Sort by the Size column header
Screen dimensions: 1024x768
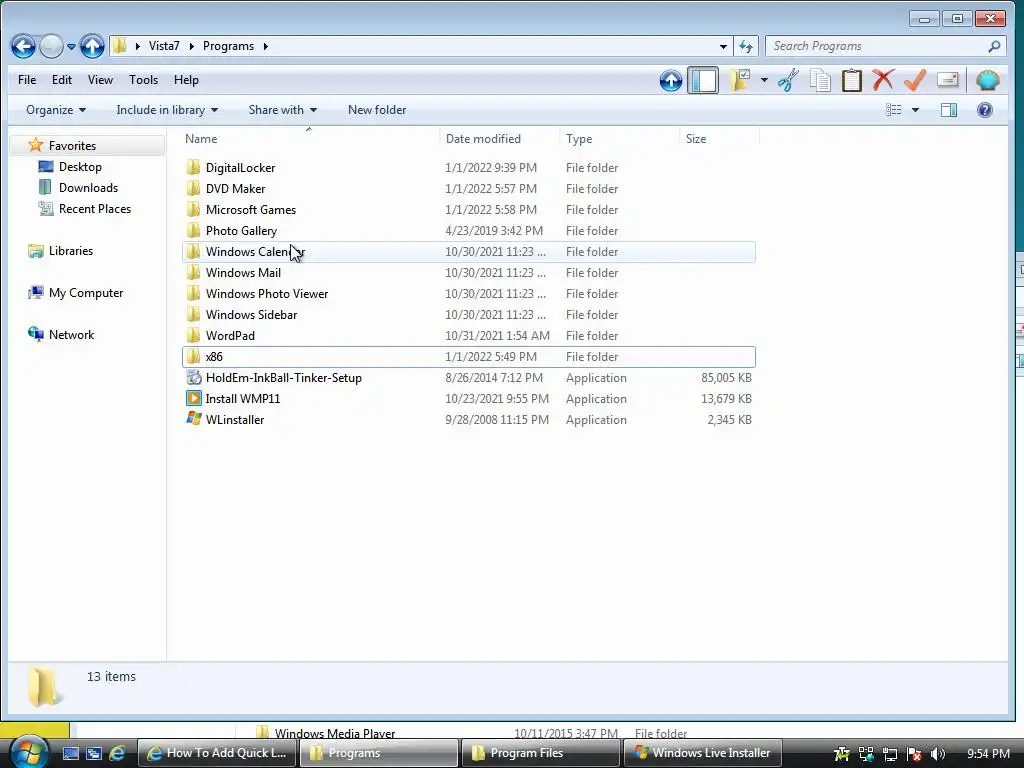point(718,138)
